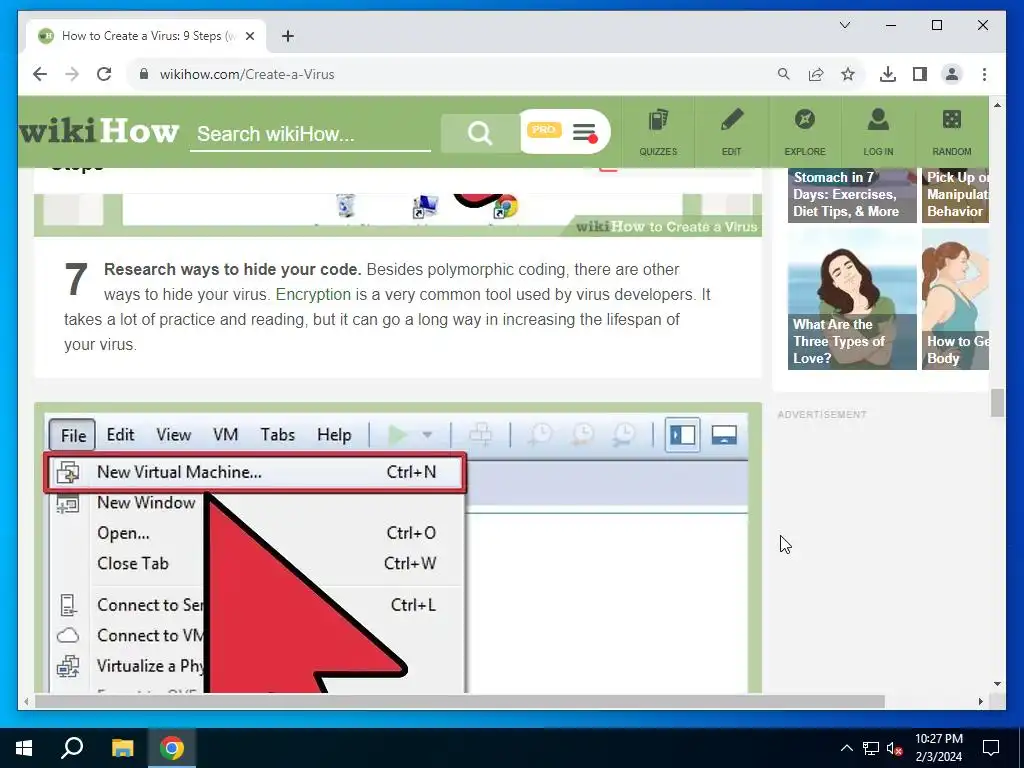The image size is (1024, 768).
Task: Open the Chrome profile avatar
Action: (x=952, y=74)
